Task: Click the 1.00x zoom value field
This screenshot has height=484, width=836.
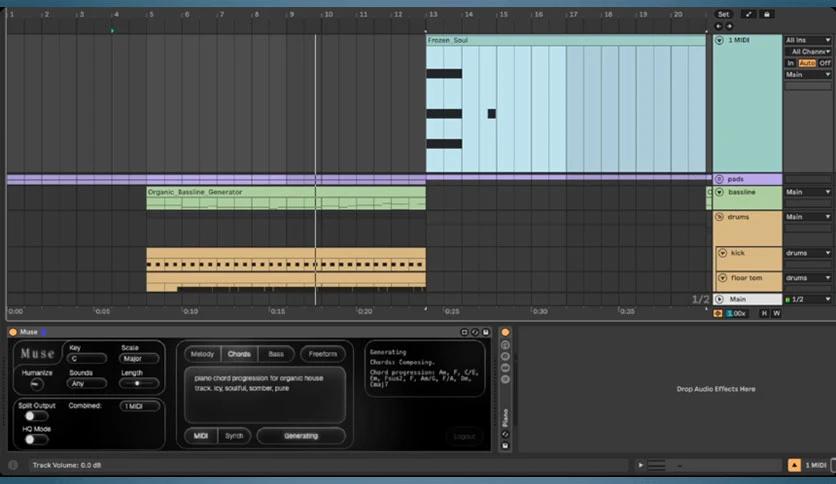Action: coord(736,313)
